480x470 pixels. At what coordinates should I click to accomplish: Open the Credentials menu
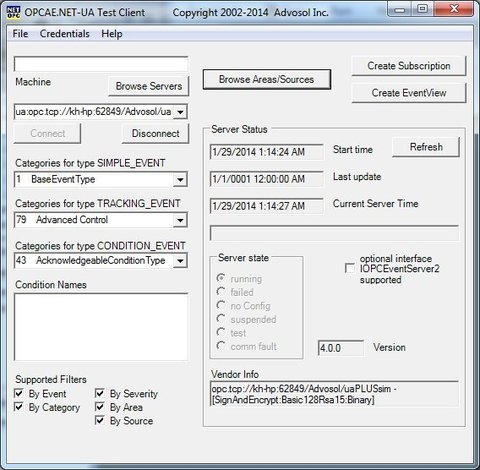pyautogui.click(x=65, y=34)
